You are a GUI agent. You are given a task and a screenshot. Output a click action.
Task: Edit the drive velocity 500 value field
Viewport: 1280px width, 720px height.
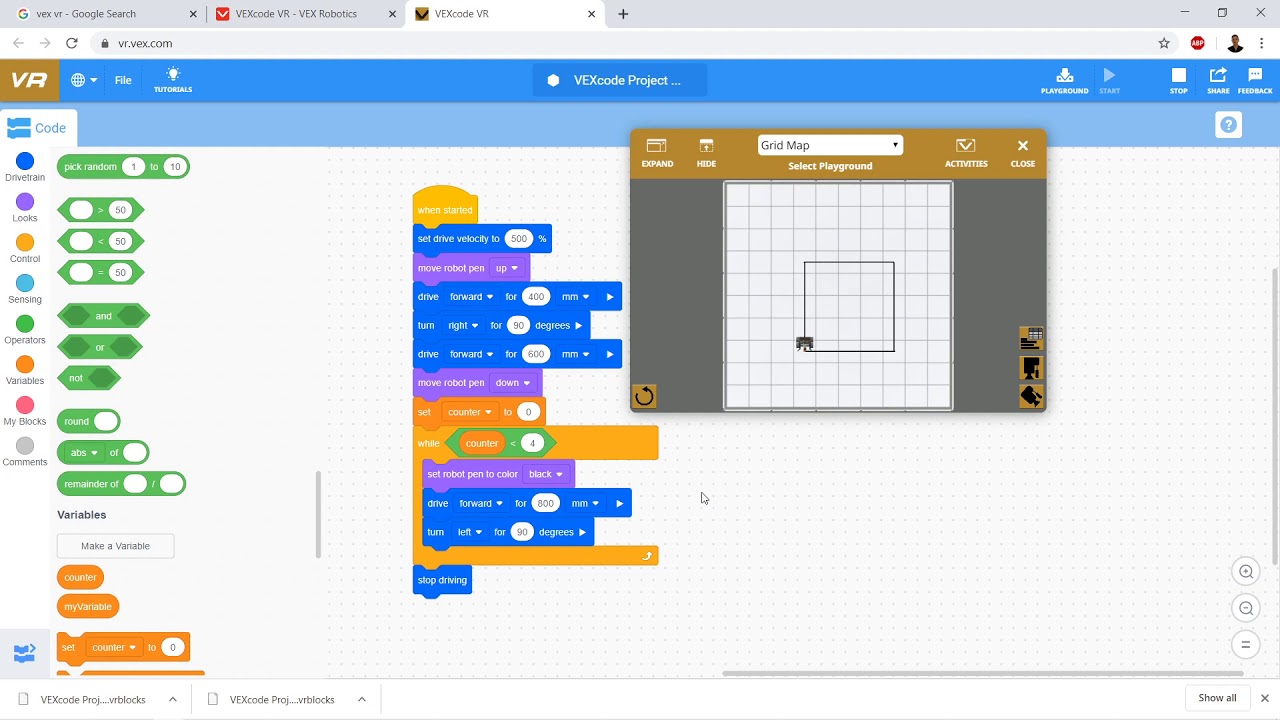518,239
